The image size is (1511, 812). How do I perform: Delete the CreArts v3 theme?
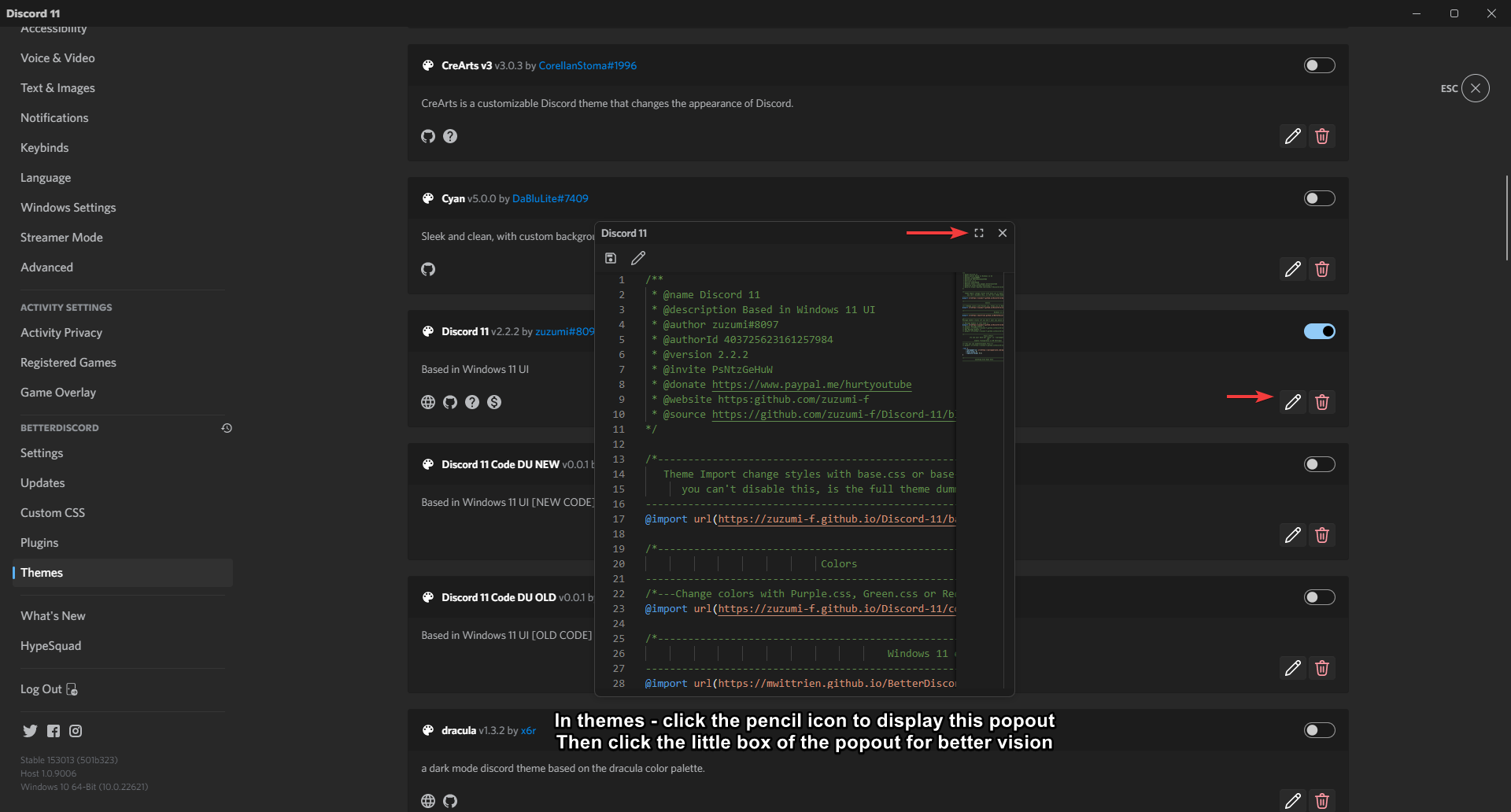coord(1322,136)
